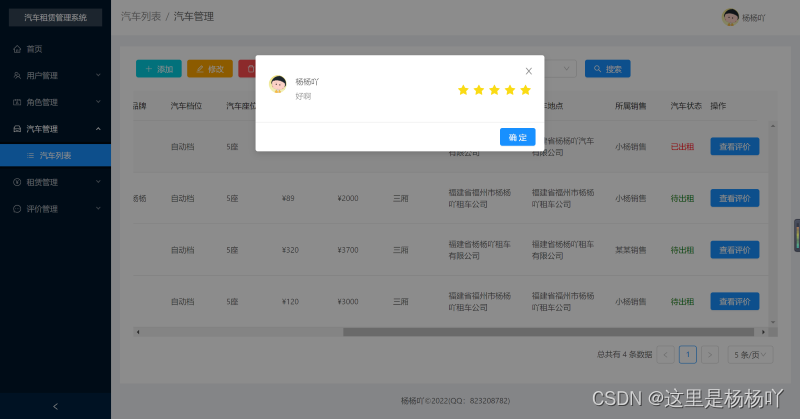View reviews for the ¥89 car row
Viewport: 800px width, 419px height.
pos(735,198)
